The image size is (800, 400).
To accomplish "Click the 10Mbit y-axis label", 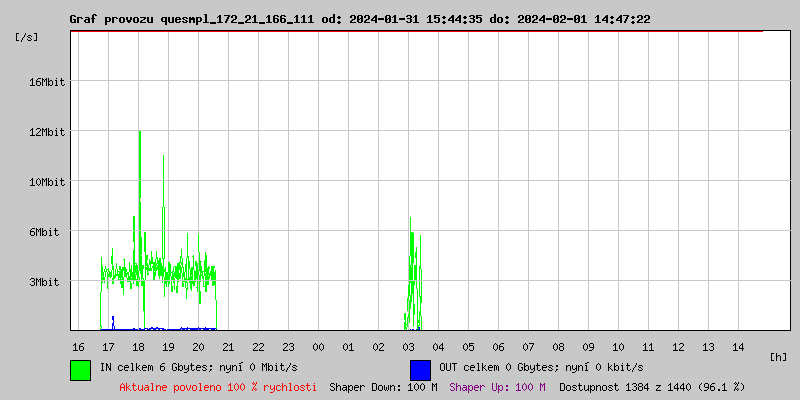I will (47, 182).
